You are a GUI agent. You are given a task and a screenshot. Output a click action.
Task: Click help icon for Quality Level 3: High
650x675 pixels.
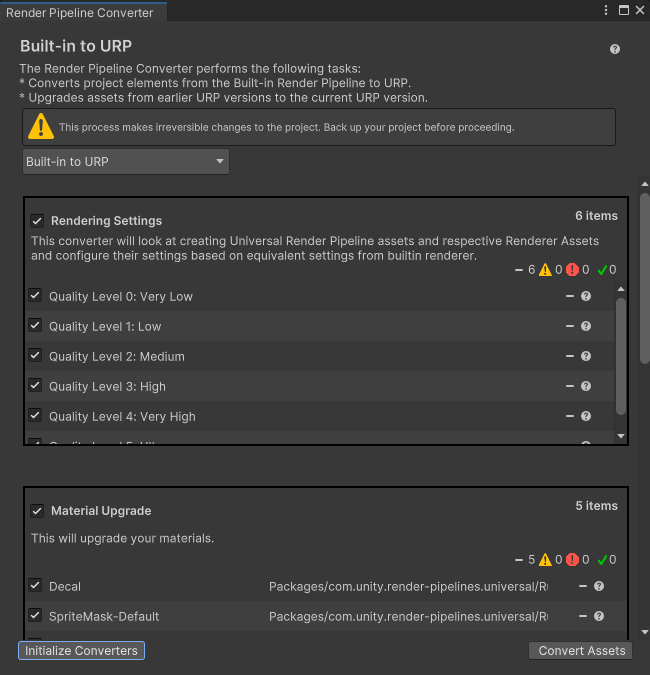click(586, 386)
